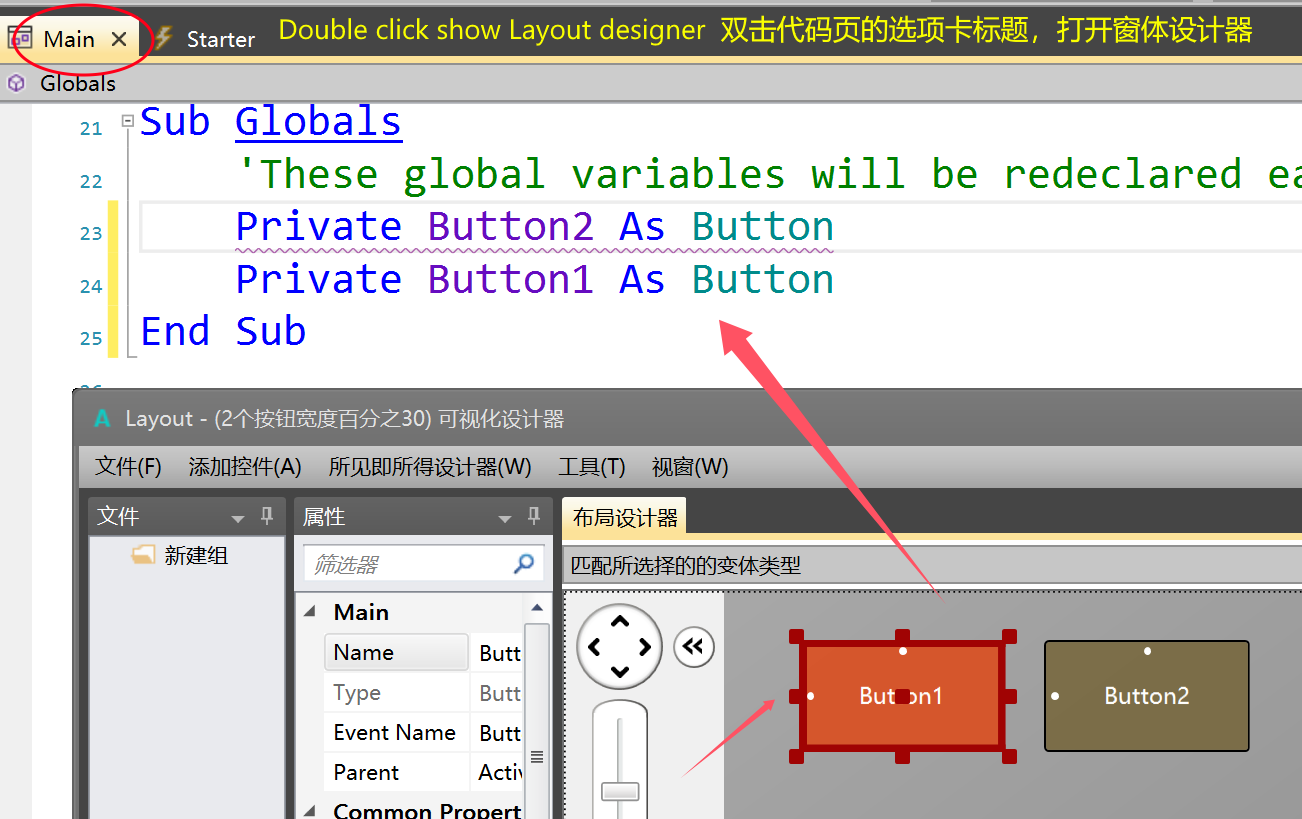Viewport: 1302px width, 819px height.
Task: Click the magnifier search icon in filter
Action: click(524, 564)
